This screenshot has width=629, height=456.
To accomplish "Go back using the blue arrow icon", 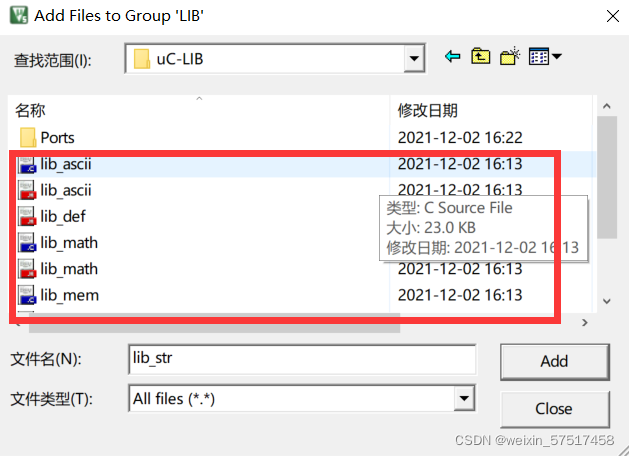I will 452,56.
